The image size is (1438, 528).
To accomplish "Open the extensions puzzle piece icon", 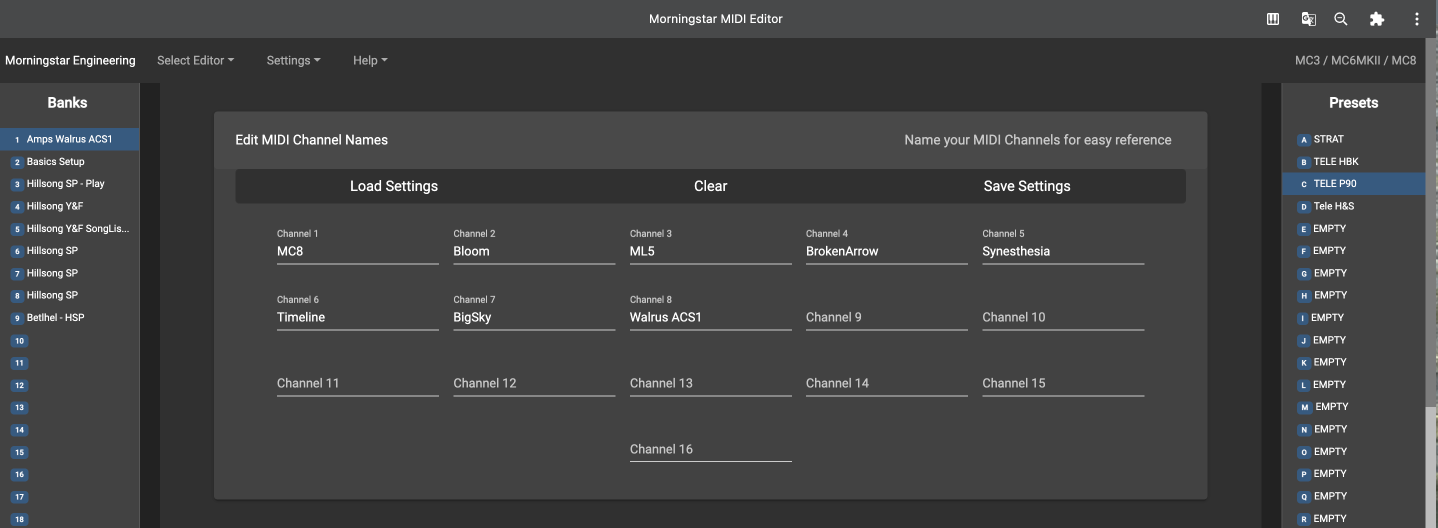I will (1377, 19).
